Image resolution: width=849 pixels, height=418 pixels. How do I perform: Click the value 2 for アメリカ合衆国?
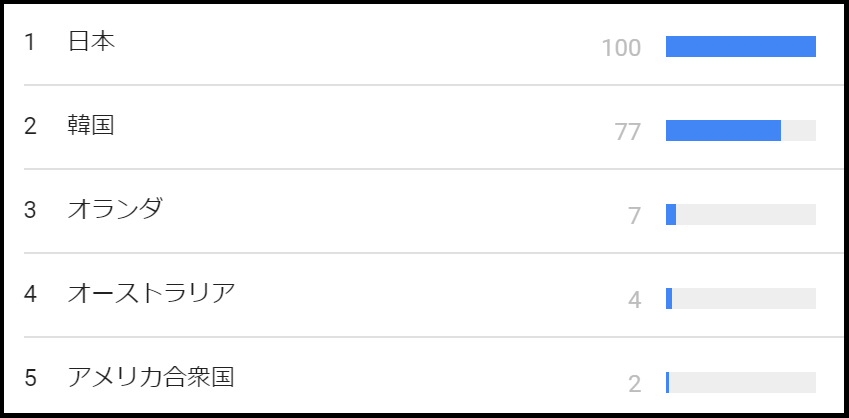coord(634,384)
